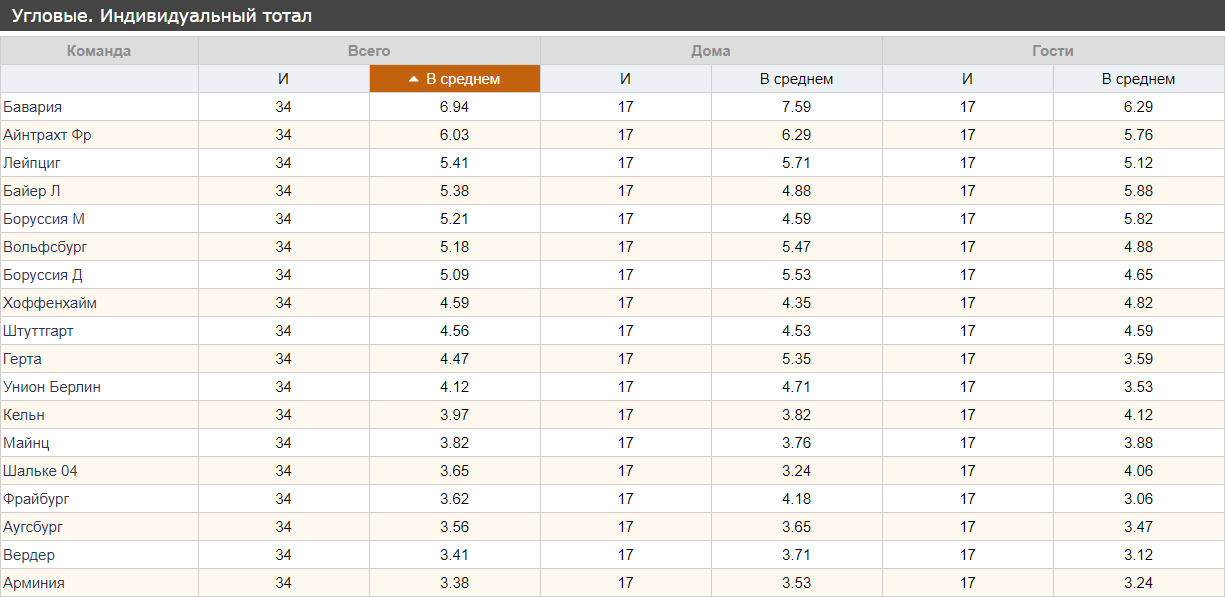Image resolution: width=1225 pixels, height=597 pixels.
Task: Click Герта's away average 3.59
Action: click(x=1139, y=359)
